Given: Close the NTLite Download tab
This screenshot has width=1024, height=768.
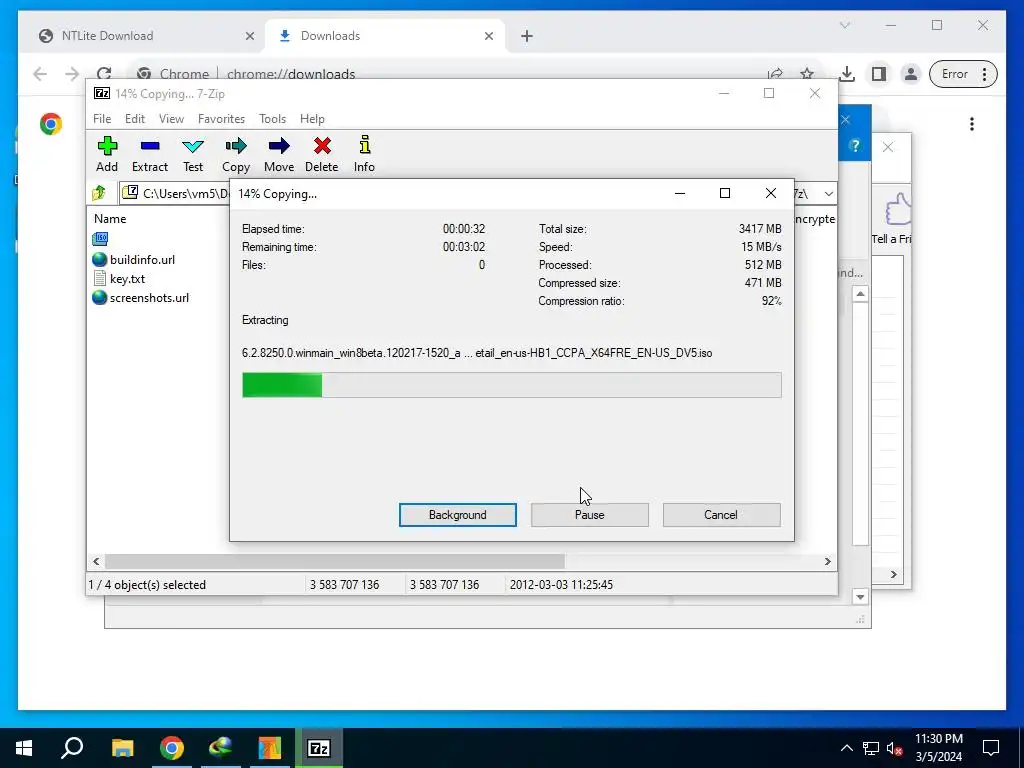Looking at the screenshot, I should click(249, 36).
